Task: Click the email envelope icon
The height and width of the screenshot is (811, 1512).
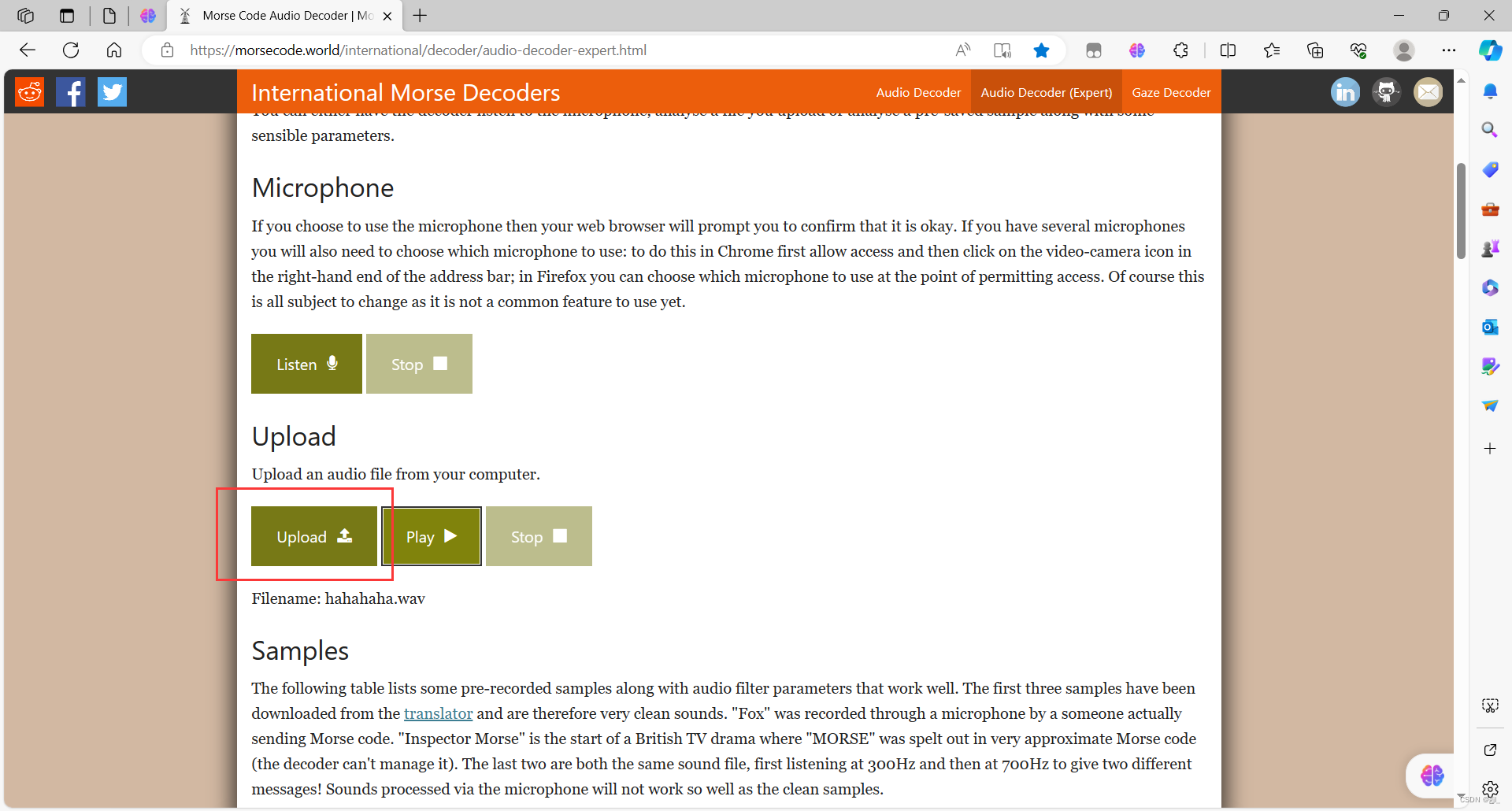Action: [1428, 92]
